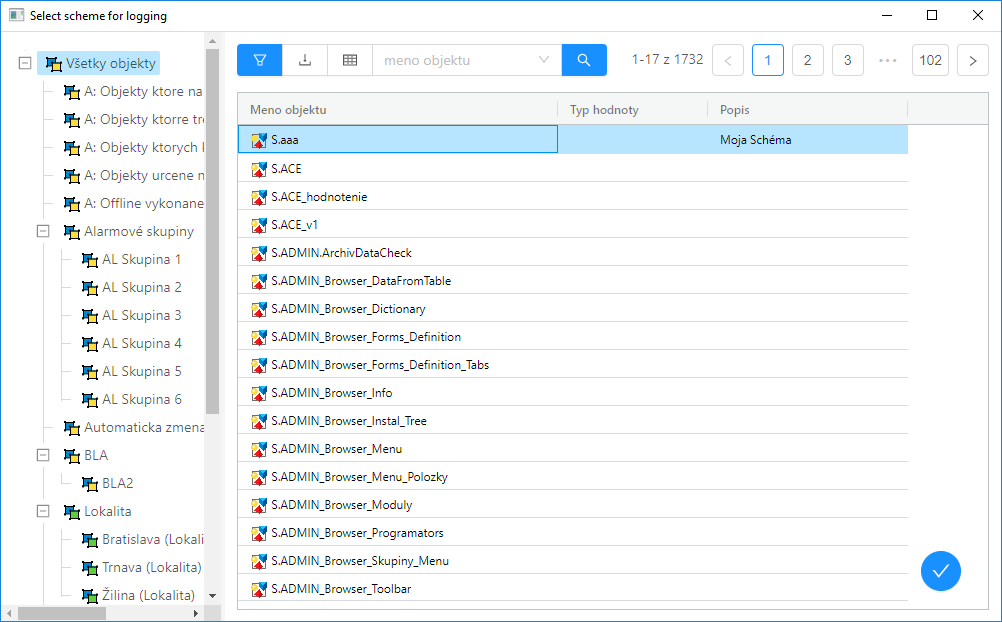Viewport: 1002px width, 622px height.
Task: Collapse the Všetky objekty root node
Action: 25,63
